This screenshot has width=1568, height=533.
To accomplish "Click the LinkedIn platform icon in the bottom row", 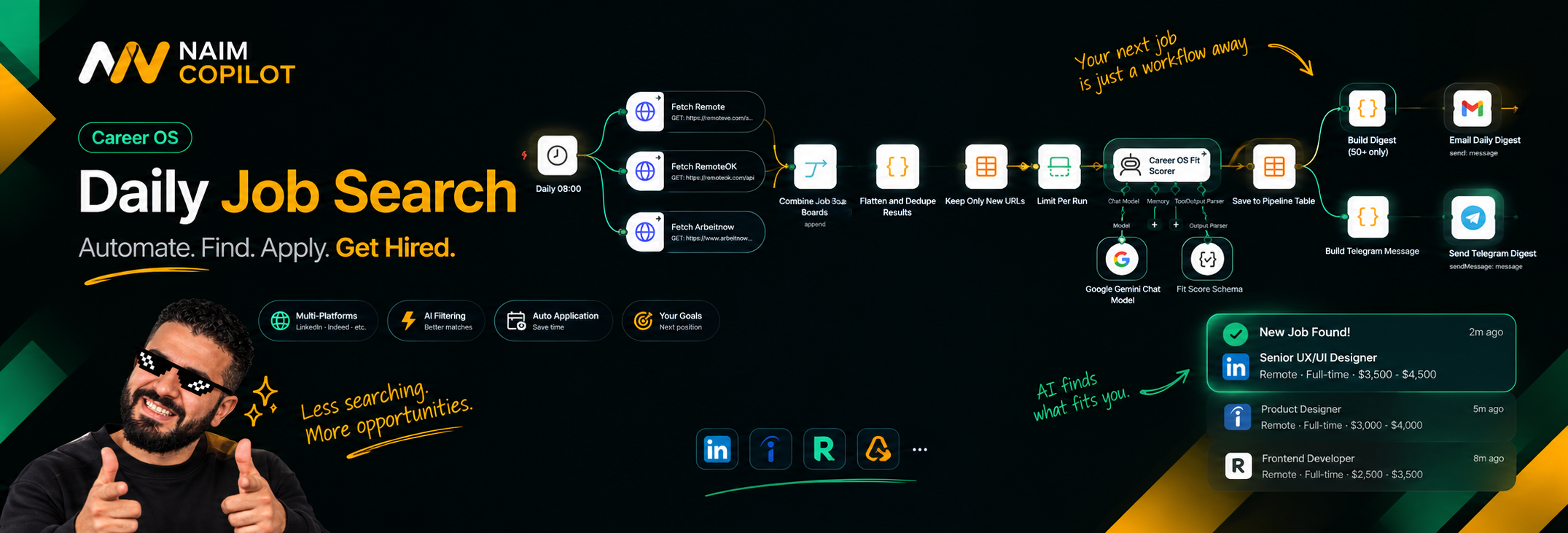I will pyautogui.click(x=717, y=449).
